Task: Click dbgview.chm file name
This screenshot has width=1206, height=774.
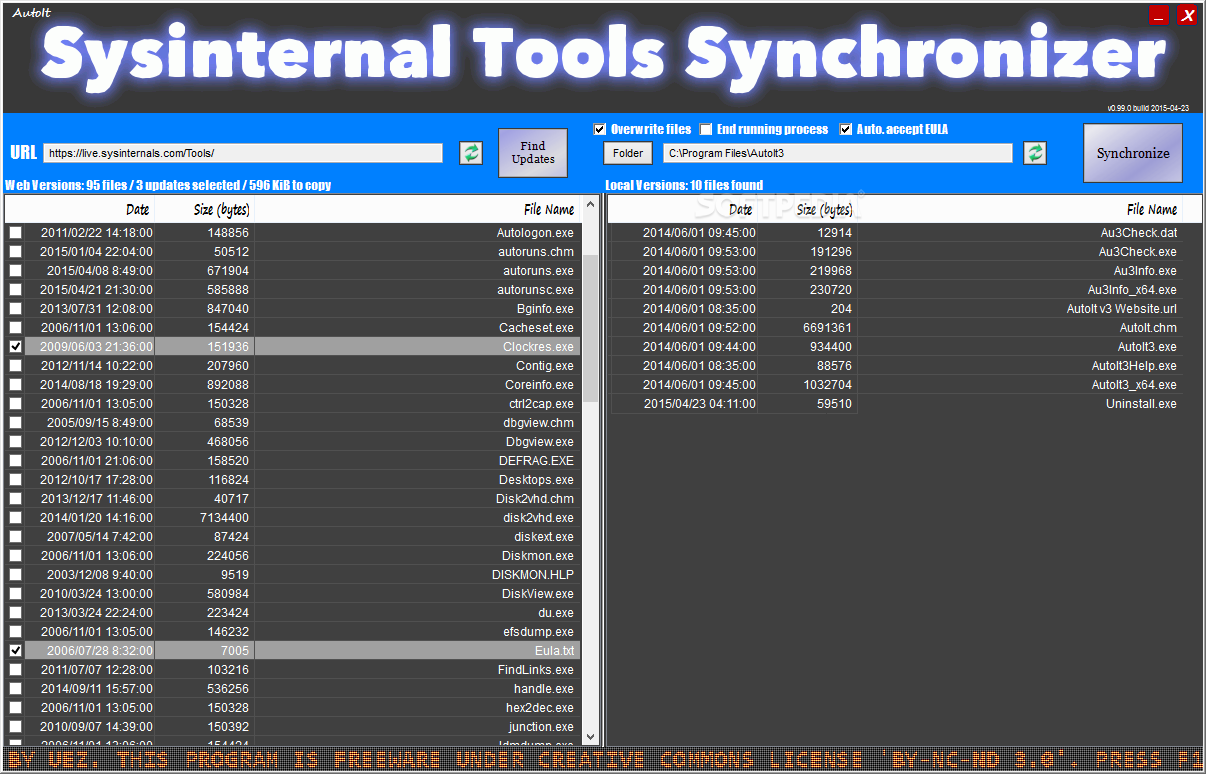Action: [x=538, y=422]
